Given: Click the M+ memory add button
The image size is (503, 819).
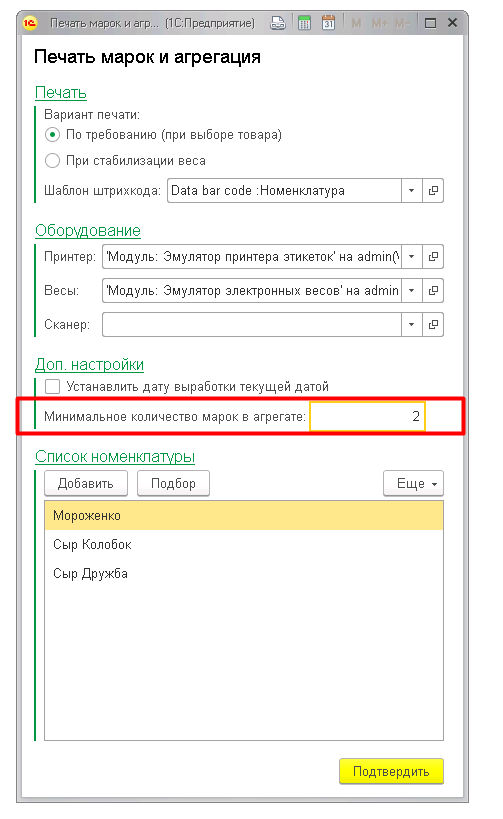Looking at the screenshot, I should (x=380, y=24).
